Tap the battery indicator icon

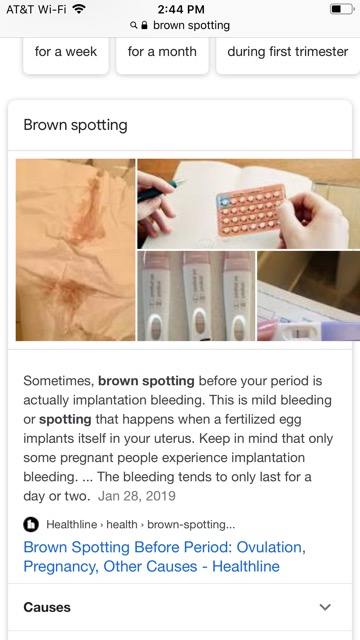click(341, 9)
